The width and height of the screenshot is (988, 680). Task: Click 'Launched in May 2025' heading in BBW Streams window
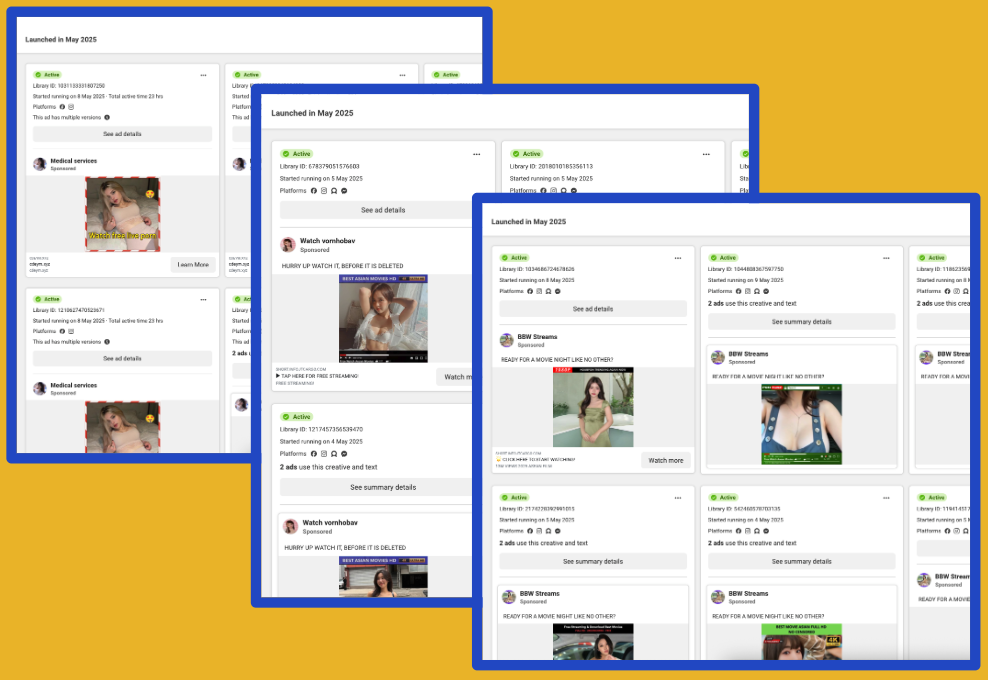point(529,222)
